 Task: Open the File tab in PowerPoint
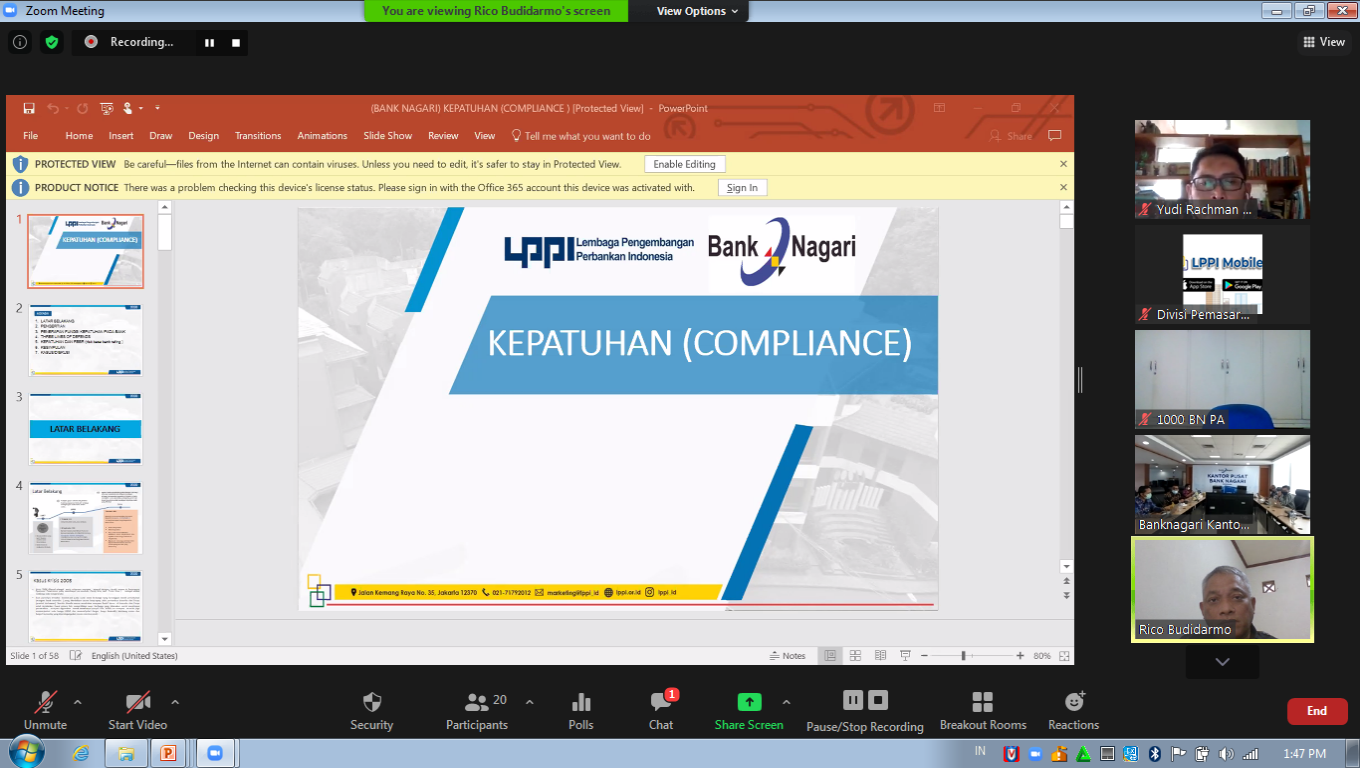pyautogui.click(x=31, y=136)
